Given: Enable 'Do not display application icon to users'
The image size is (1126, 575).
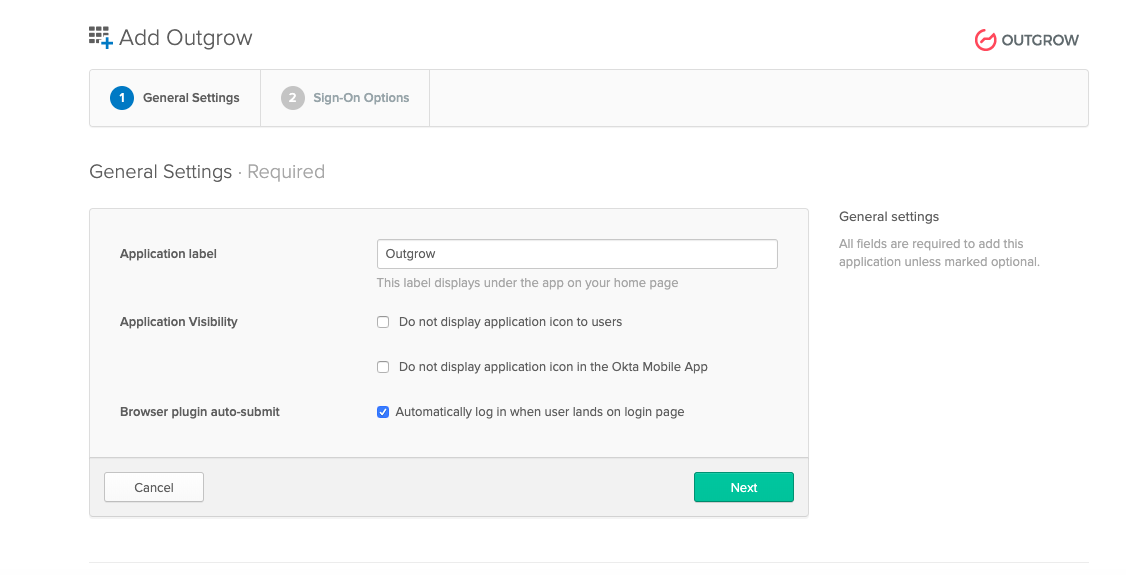Looking at the screenshot, I should [383, 322].
